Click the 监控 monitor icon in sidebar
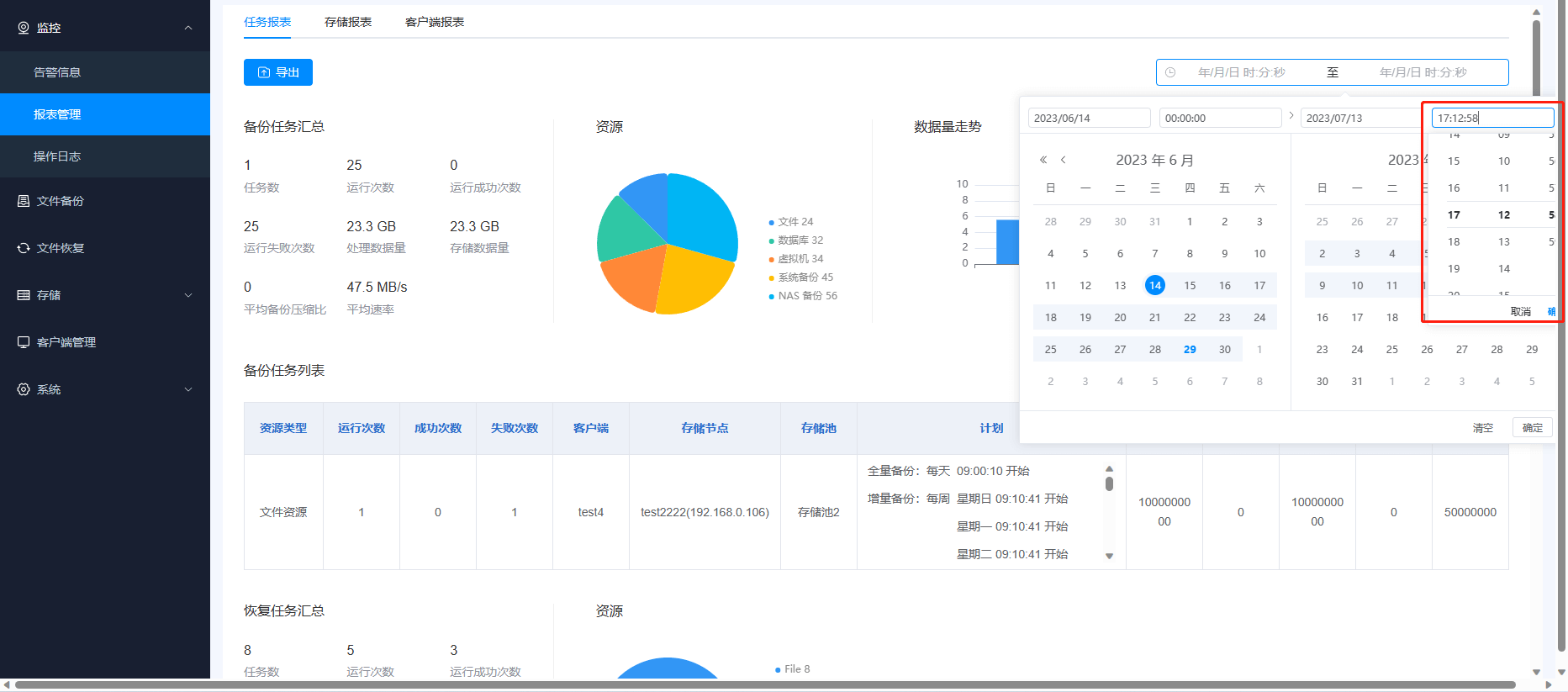The width and height of the screenshot is (1568, 692). click(x=24, y=28)
